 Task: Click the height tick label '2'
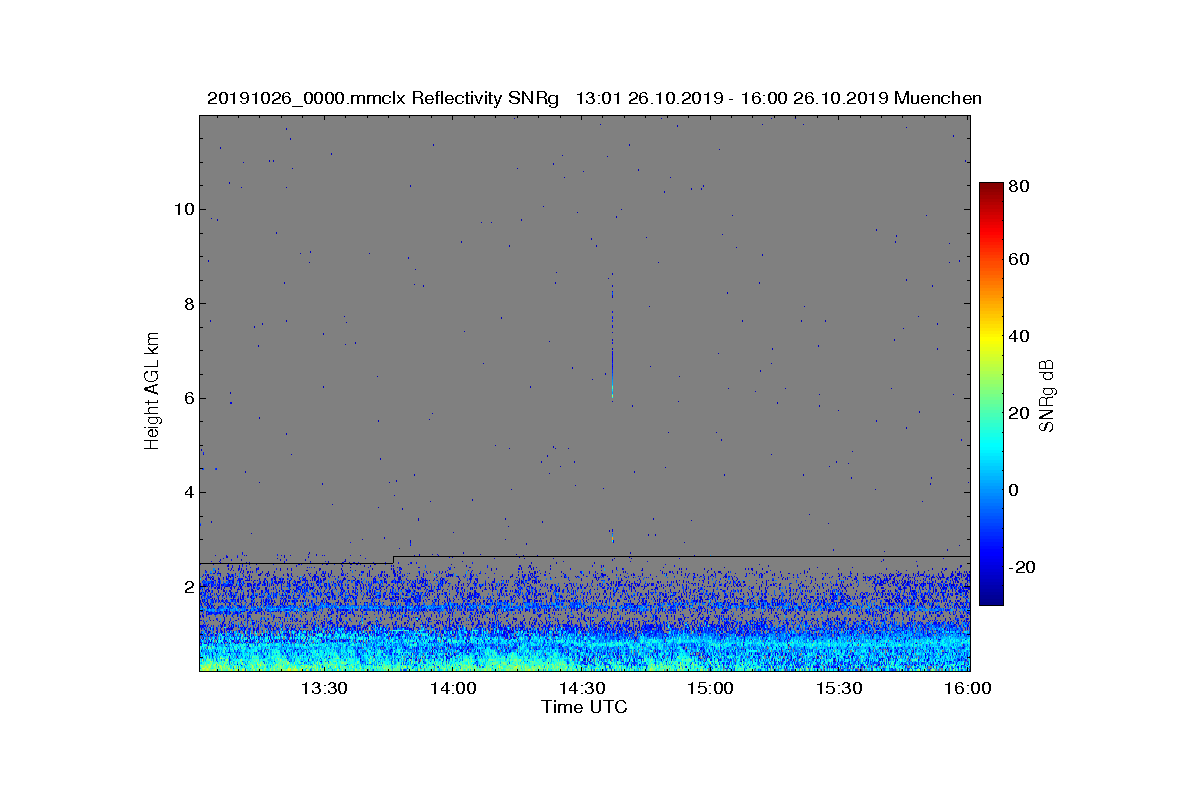pyautogui.click(x=188, y=586)
